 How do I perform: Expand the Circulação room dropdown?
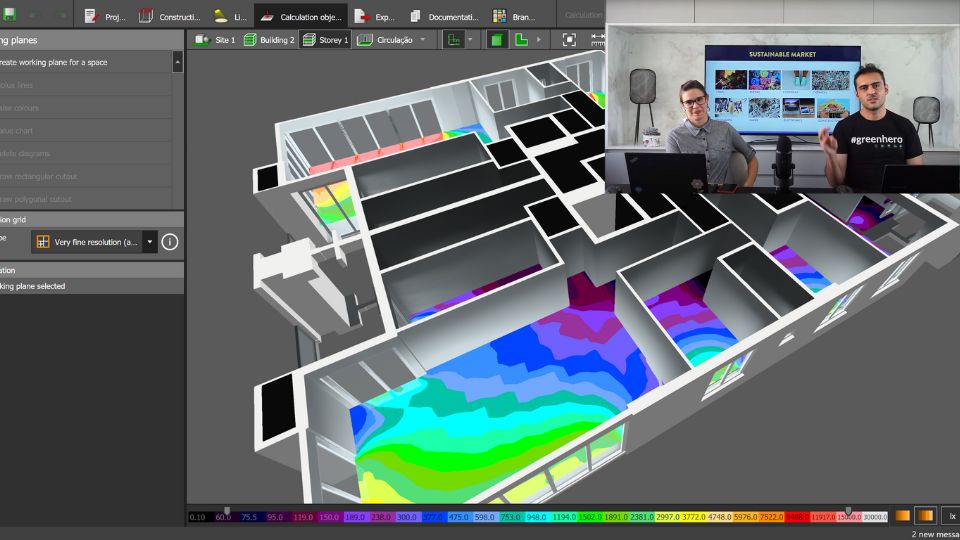coord(423,40)
